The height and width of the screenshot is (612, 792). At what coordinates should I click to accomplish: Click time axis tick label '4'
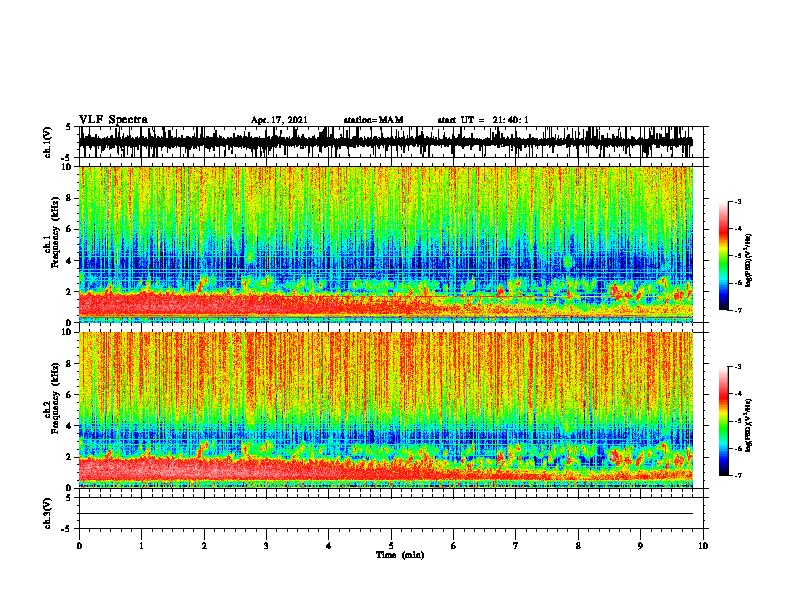pos(329,546)
